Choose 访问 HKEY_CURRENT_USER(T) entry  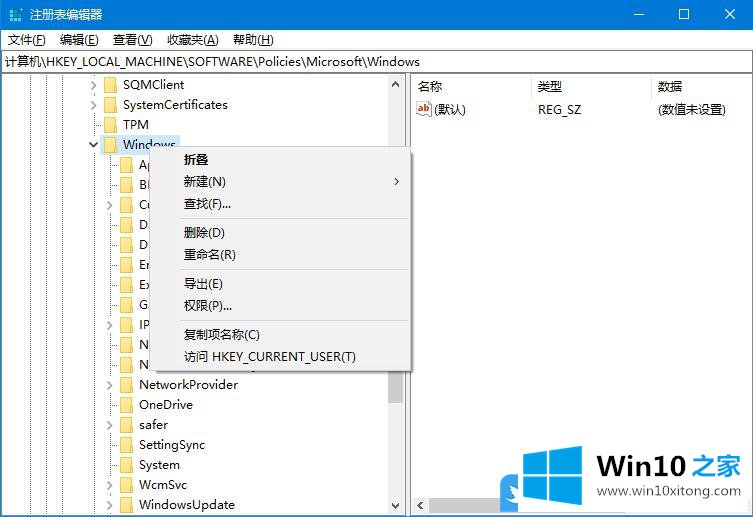[x=280, y=357]
